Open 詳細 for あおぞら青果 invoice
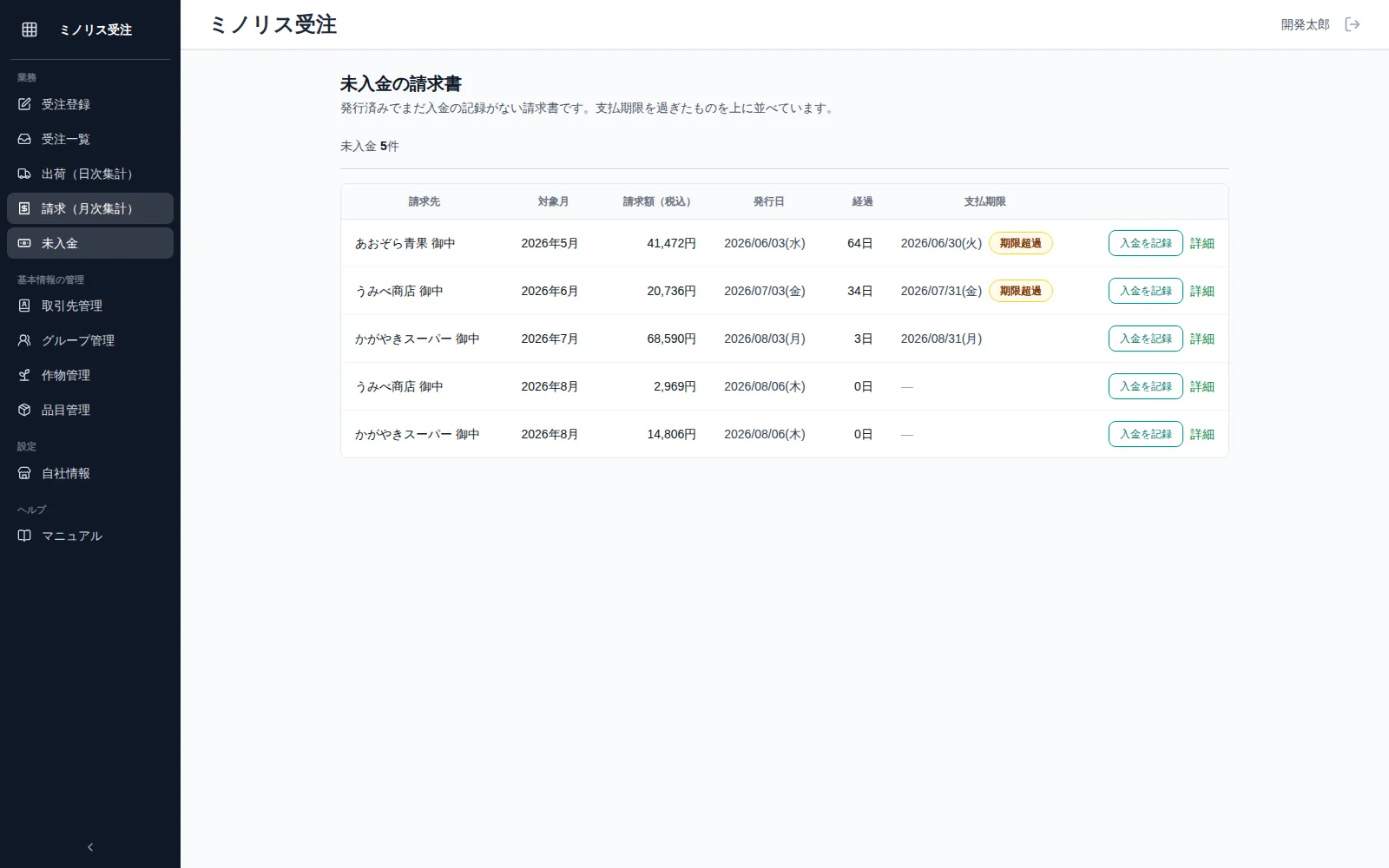 tap(1202, 243)
